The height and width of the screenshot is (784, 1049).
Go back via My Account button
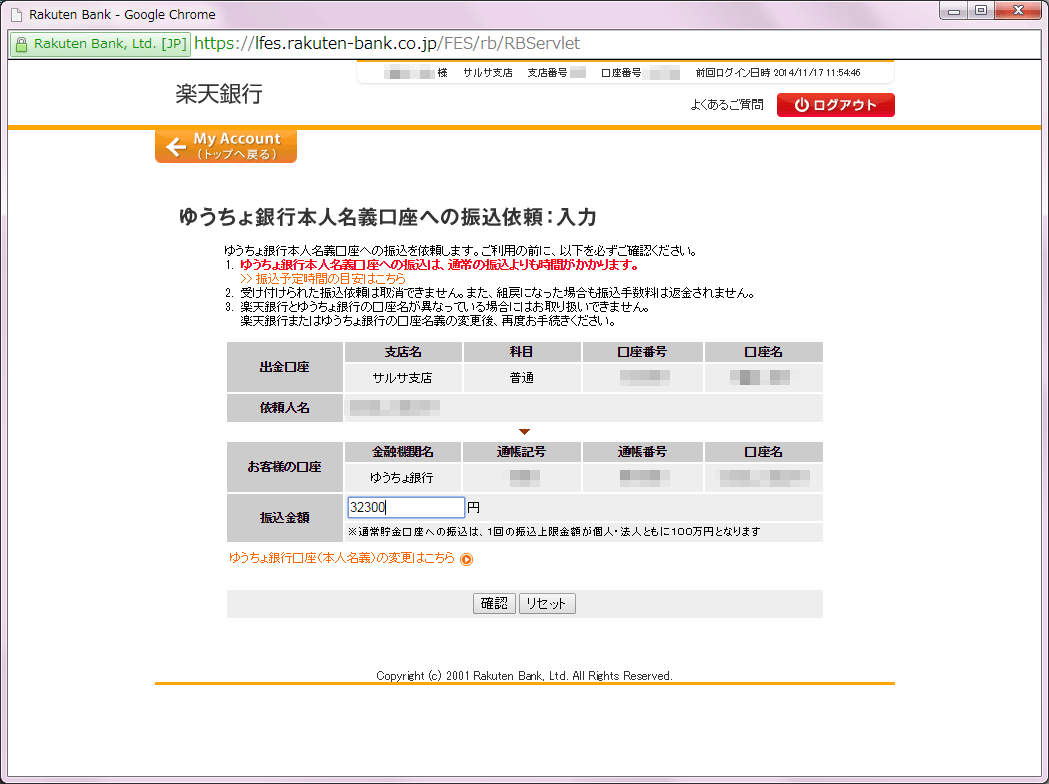pyautogui.click(x=225, y=145)
